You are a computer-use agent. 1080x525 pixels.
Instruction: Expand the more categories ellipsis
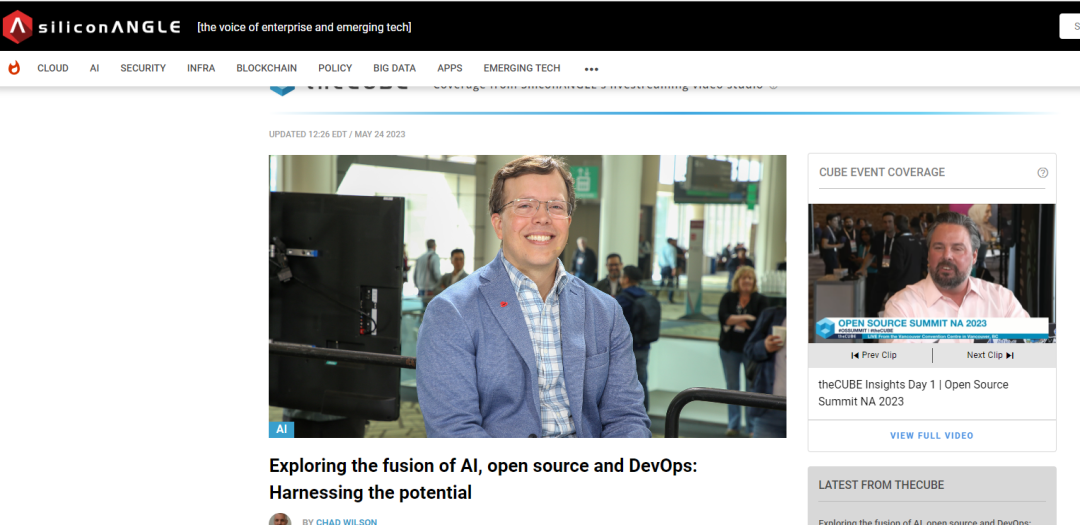tap(591, 69)
